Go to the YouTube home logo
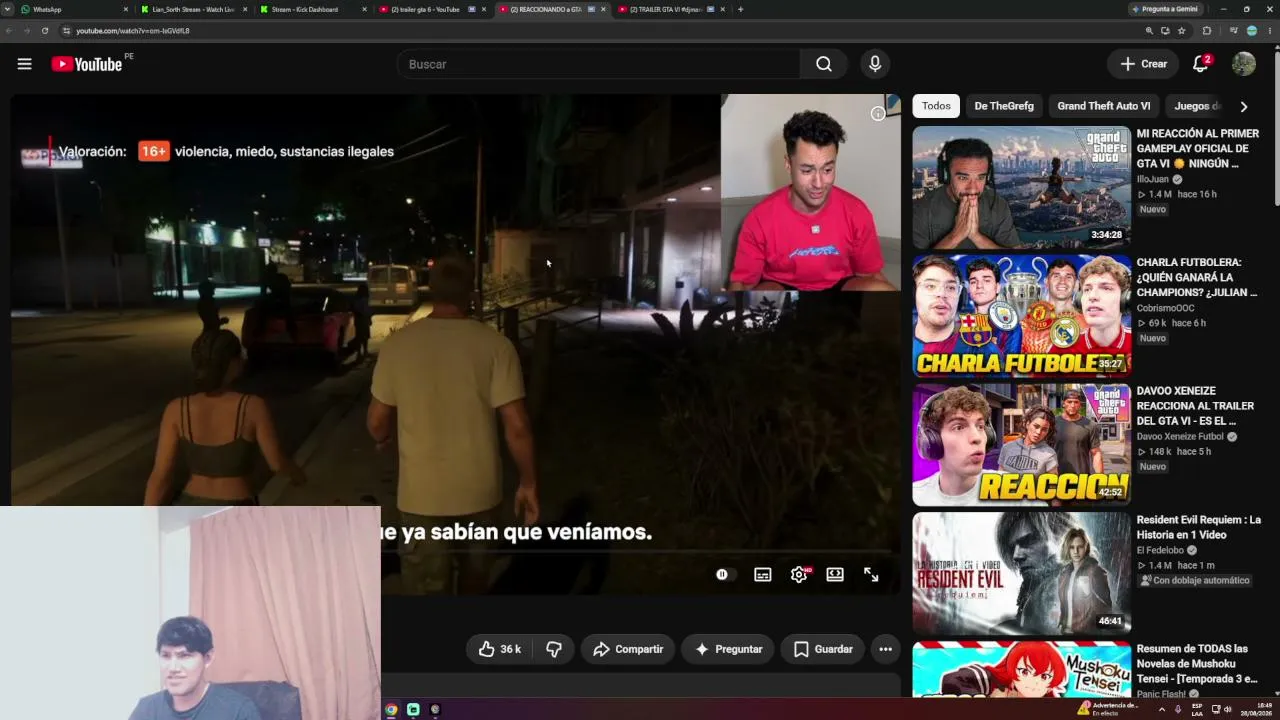 (87, 64)
